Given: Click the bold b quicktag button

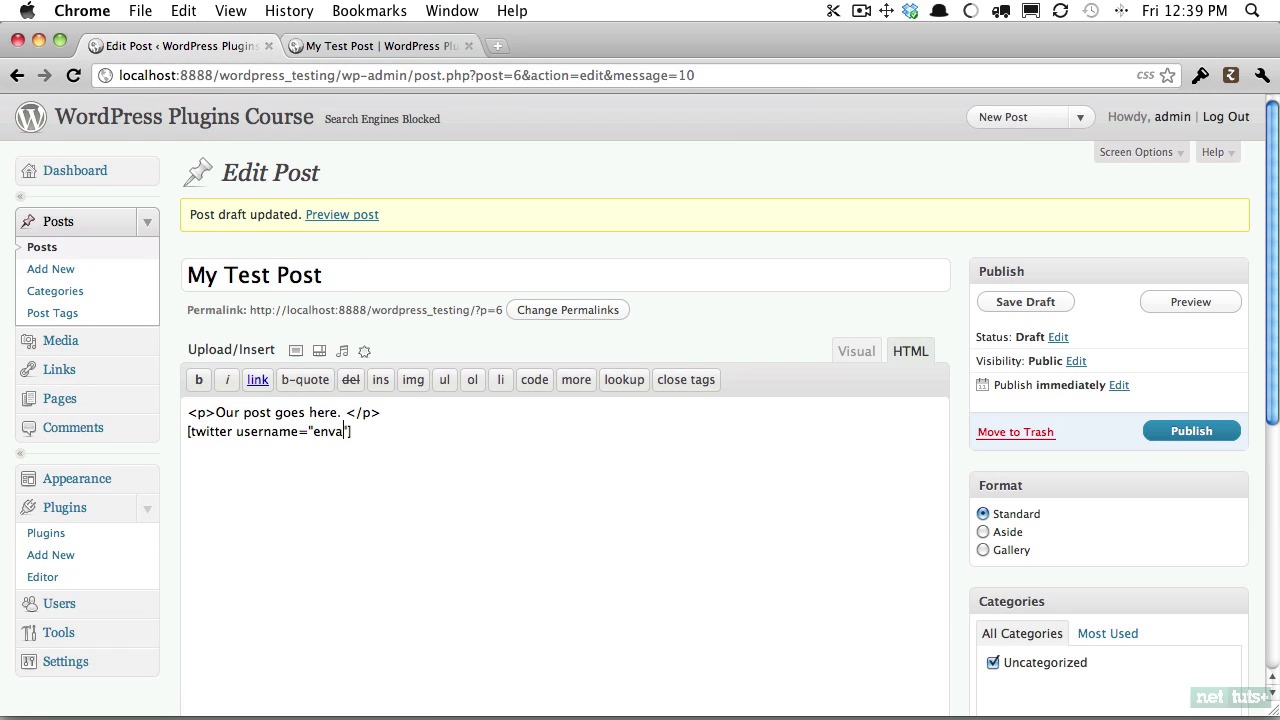Looking at the screenshot, I should [199, 380].
